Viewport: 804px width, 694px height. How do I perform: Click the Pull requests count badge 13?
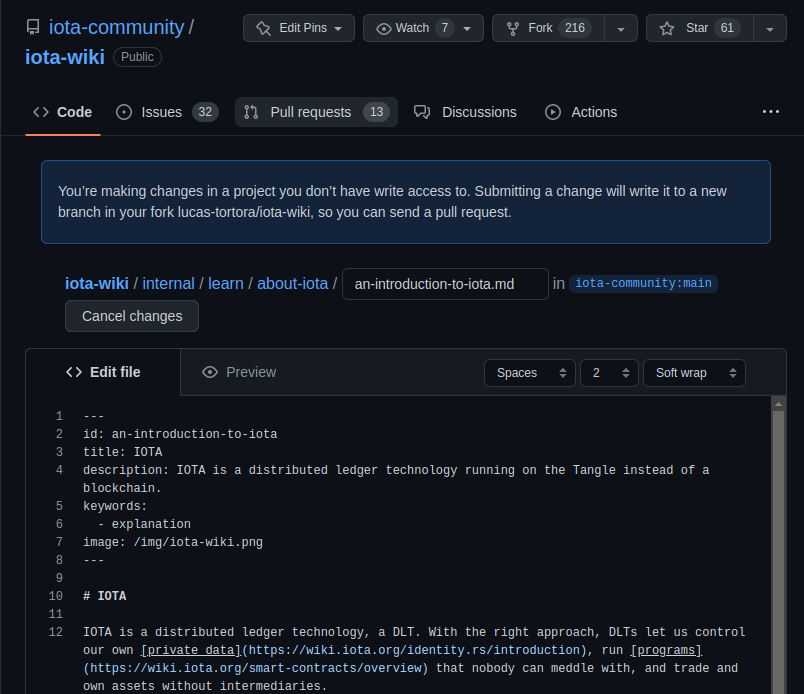(x=376, y=112)
